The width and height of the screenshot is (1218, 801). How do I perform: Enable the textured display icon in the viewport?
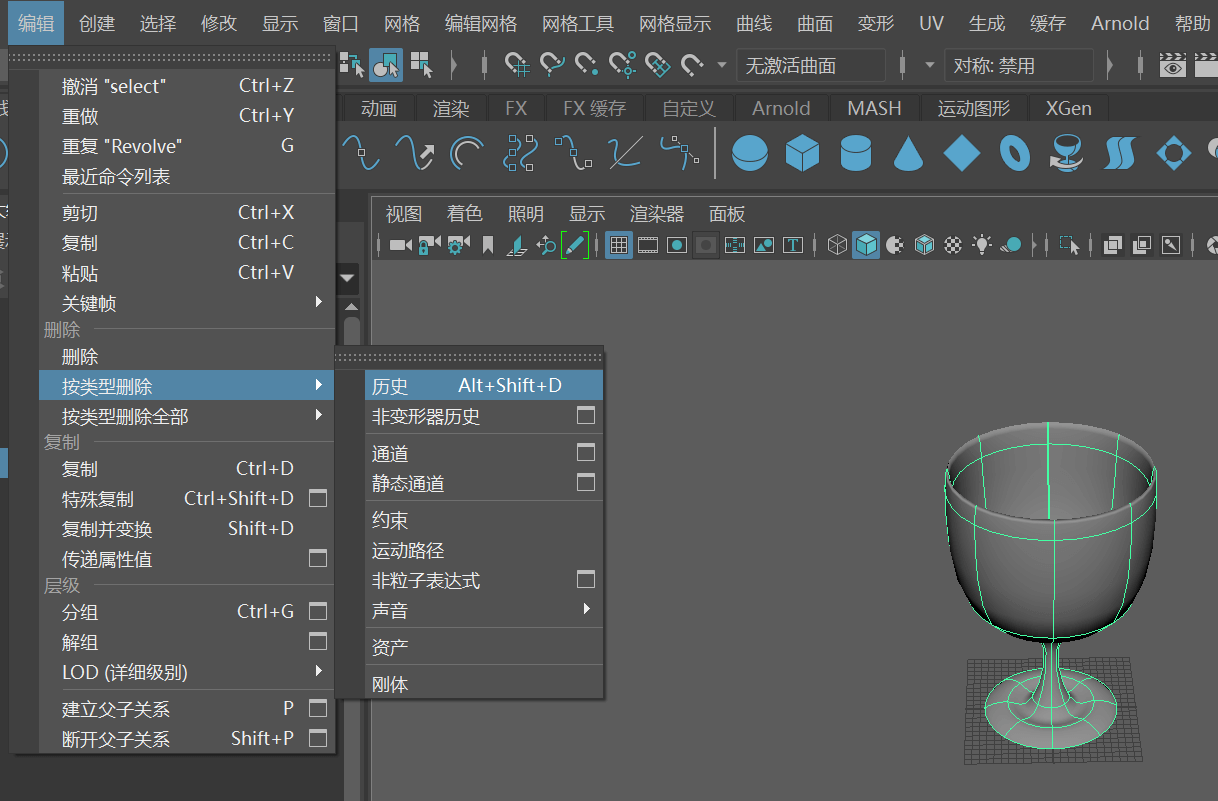coord(954,244)
